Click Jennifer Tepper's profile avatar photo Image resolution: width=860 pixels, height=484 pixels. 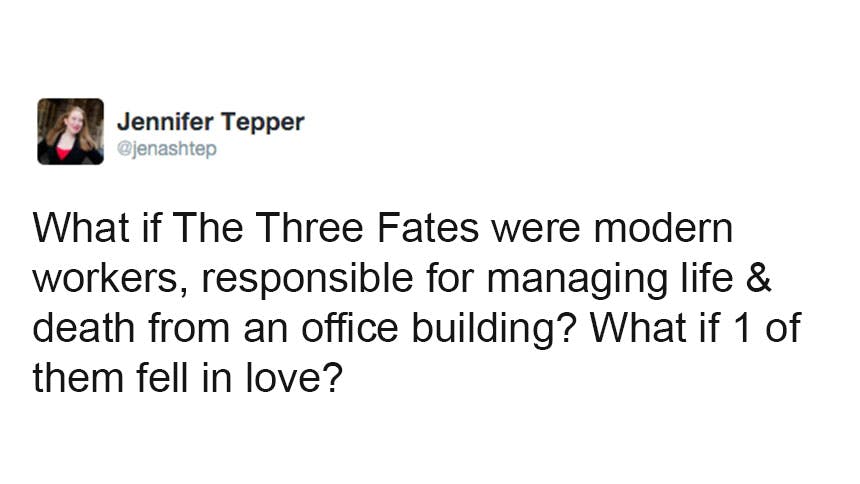(70, 131)
